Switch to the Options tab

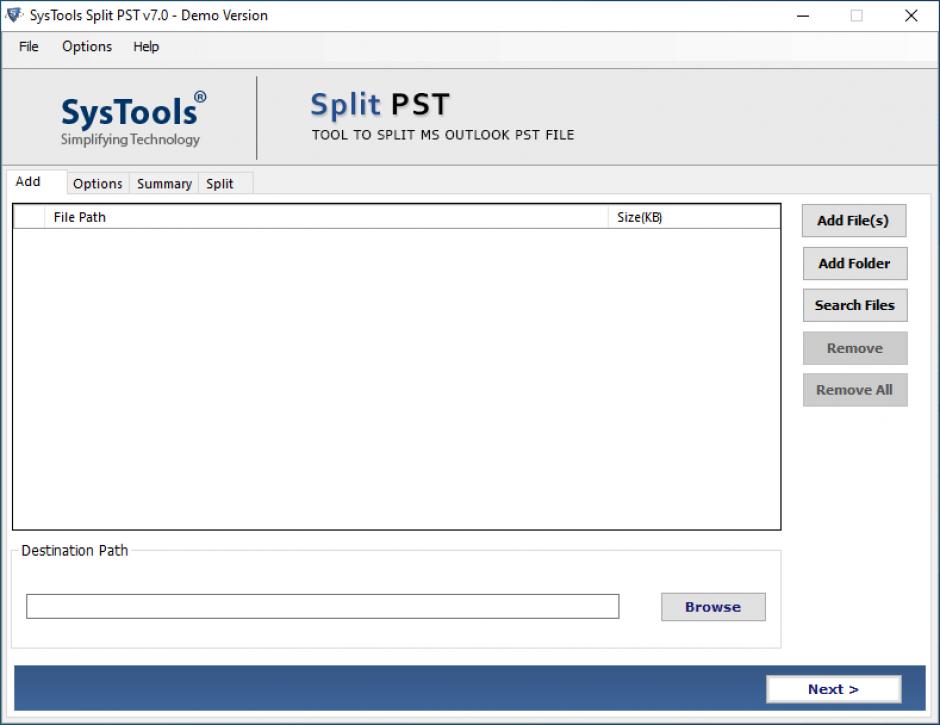pyautogui.click(x=98, y=183)
